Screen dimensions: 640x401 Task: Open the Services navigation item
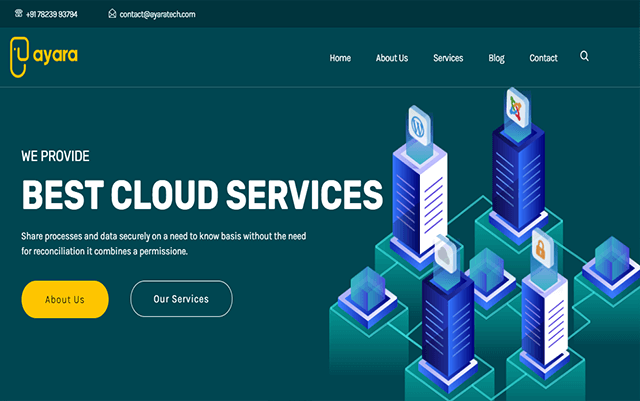tap(448, 58)
